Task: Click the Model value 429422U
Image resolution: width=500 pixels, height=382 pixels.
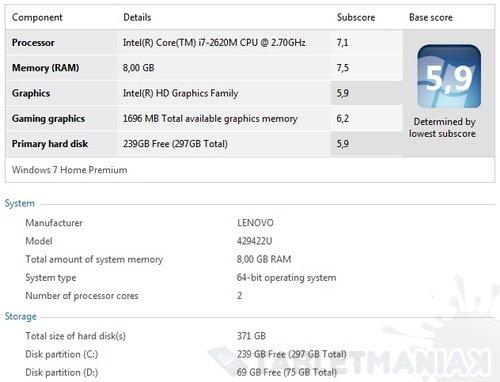Action: click(254, 241)
